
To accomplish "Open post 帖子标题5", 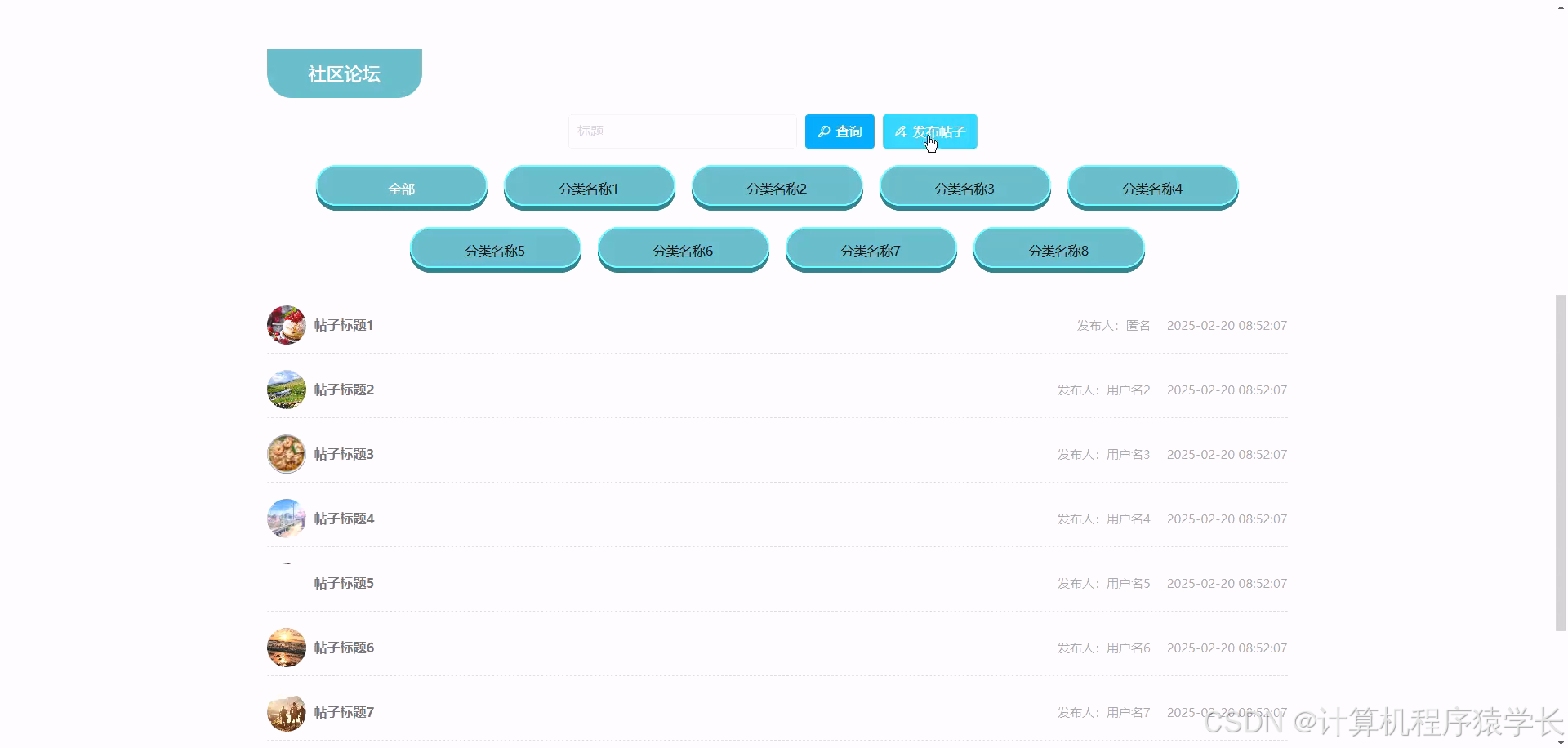I will [x=344, y=583].
